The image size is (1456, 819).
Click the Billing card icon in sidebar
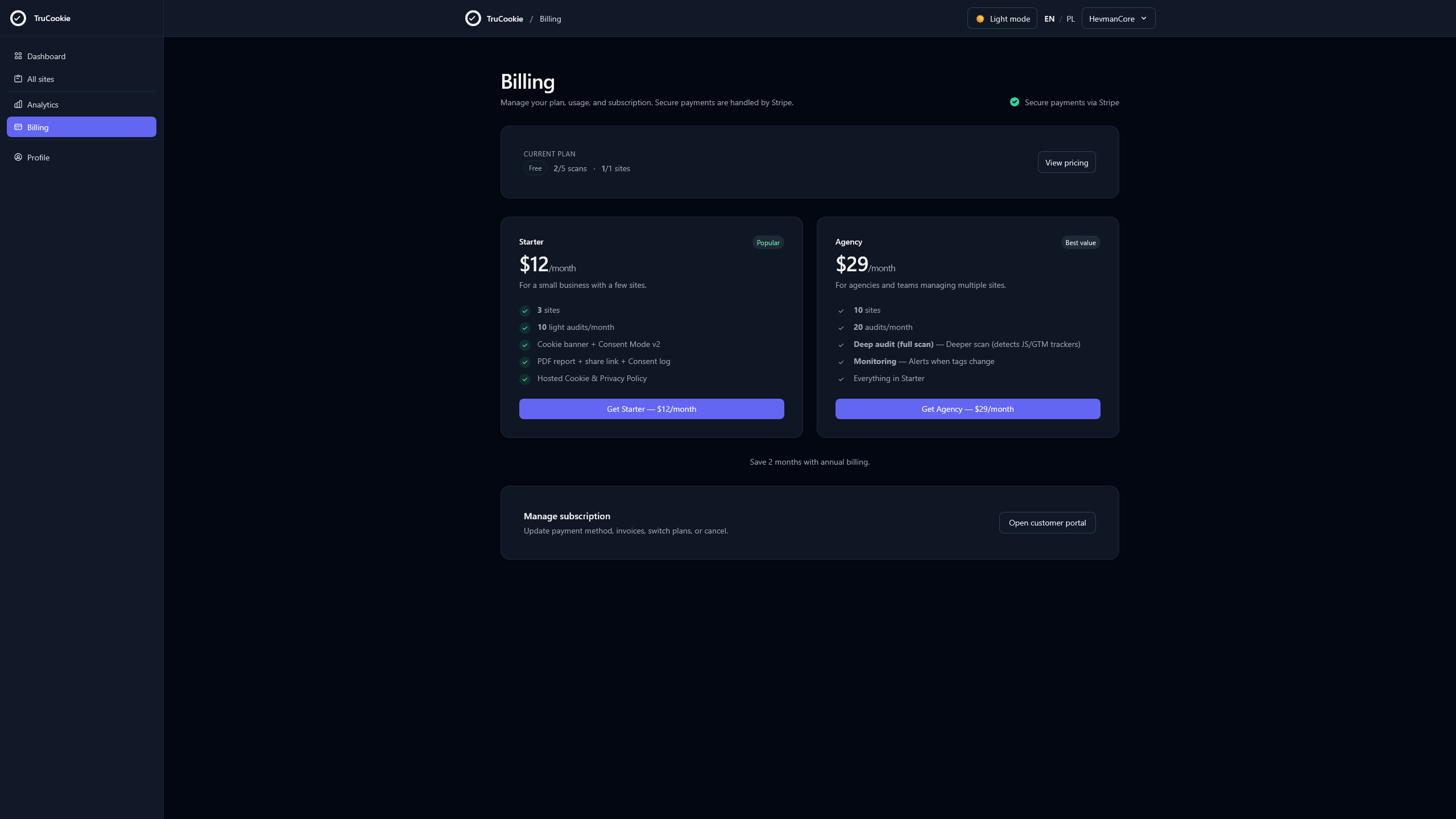[x=18, y=127]
